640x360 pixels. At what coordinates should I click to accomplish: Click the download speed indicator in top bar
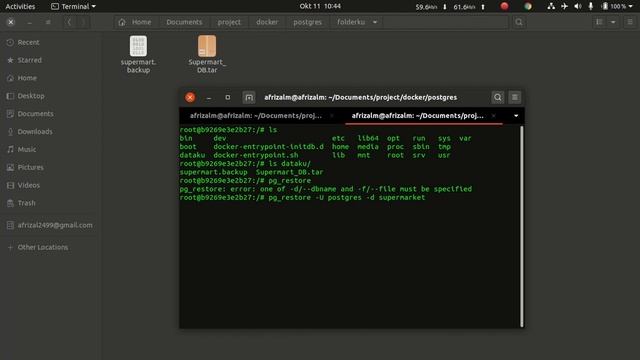pos(431,7)
